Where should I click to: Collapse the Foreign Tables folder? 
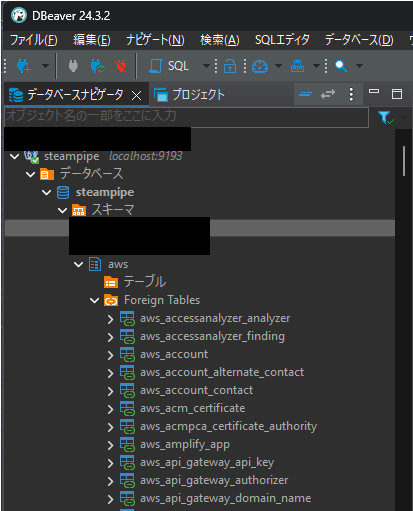click(94, 300)
